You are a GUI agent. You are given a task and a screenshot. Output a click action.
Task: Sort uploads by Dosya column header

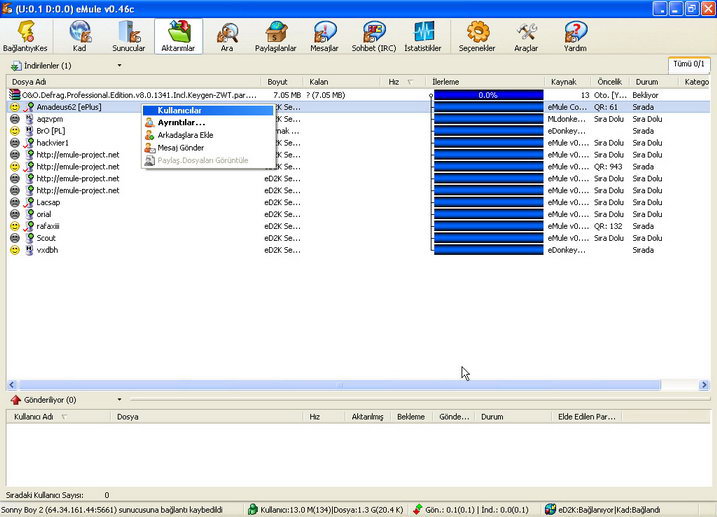point(207,416)
